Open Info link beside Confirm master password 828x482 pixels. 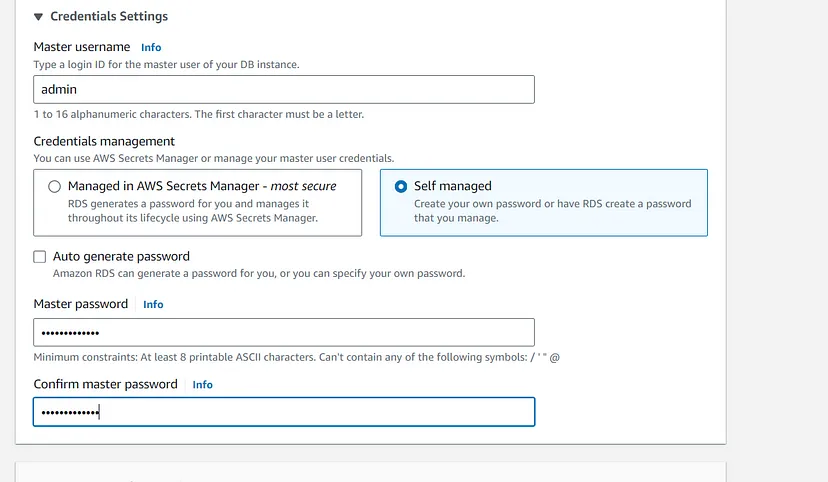202,384
